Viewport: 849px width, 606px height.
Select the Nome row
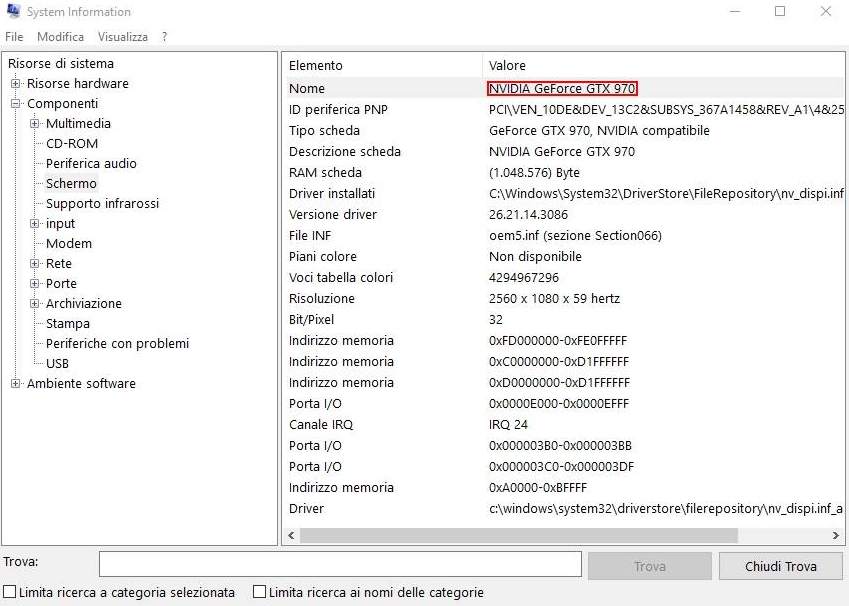(564, 88)
